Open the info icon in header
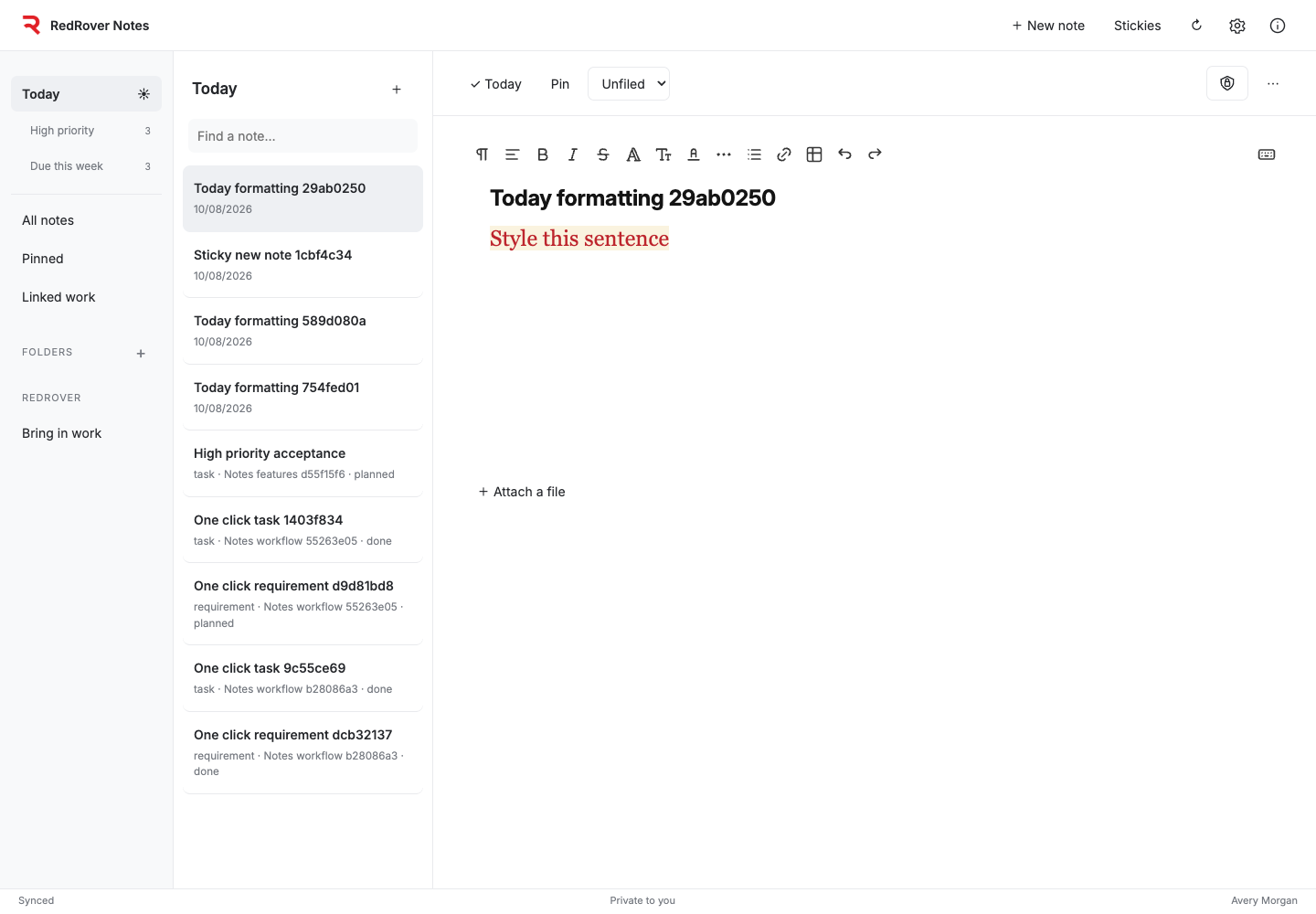This screenshot has height=914, width=1316. click(1277, 26)
